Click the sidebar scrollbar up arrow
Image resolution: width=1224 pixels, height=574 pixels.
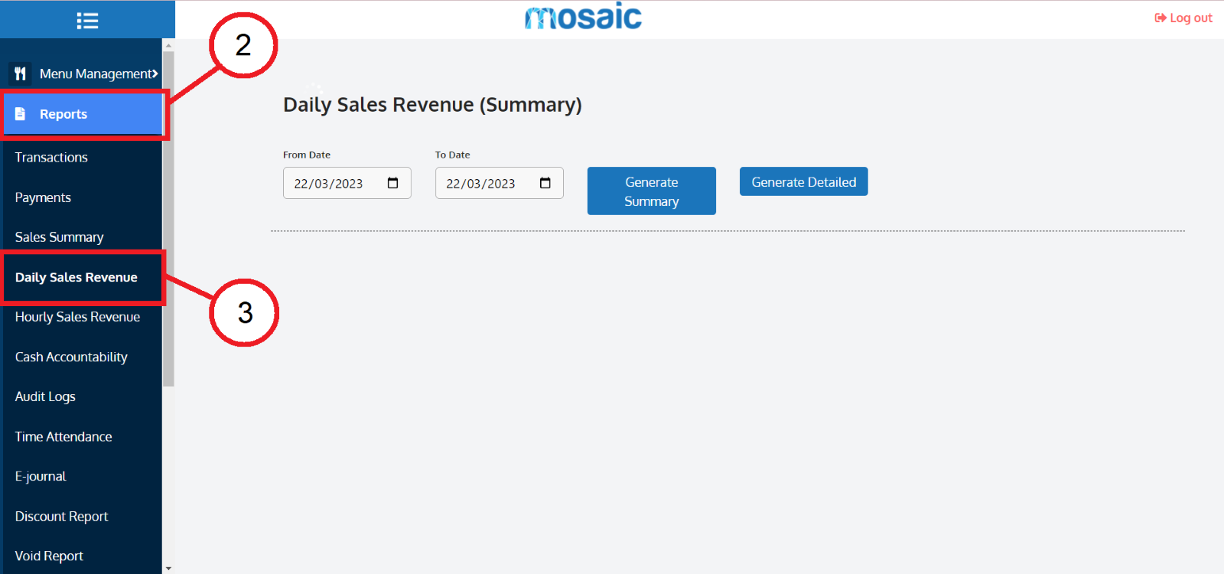coord(168,45)
